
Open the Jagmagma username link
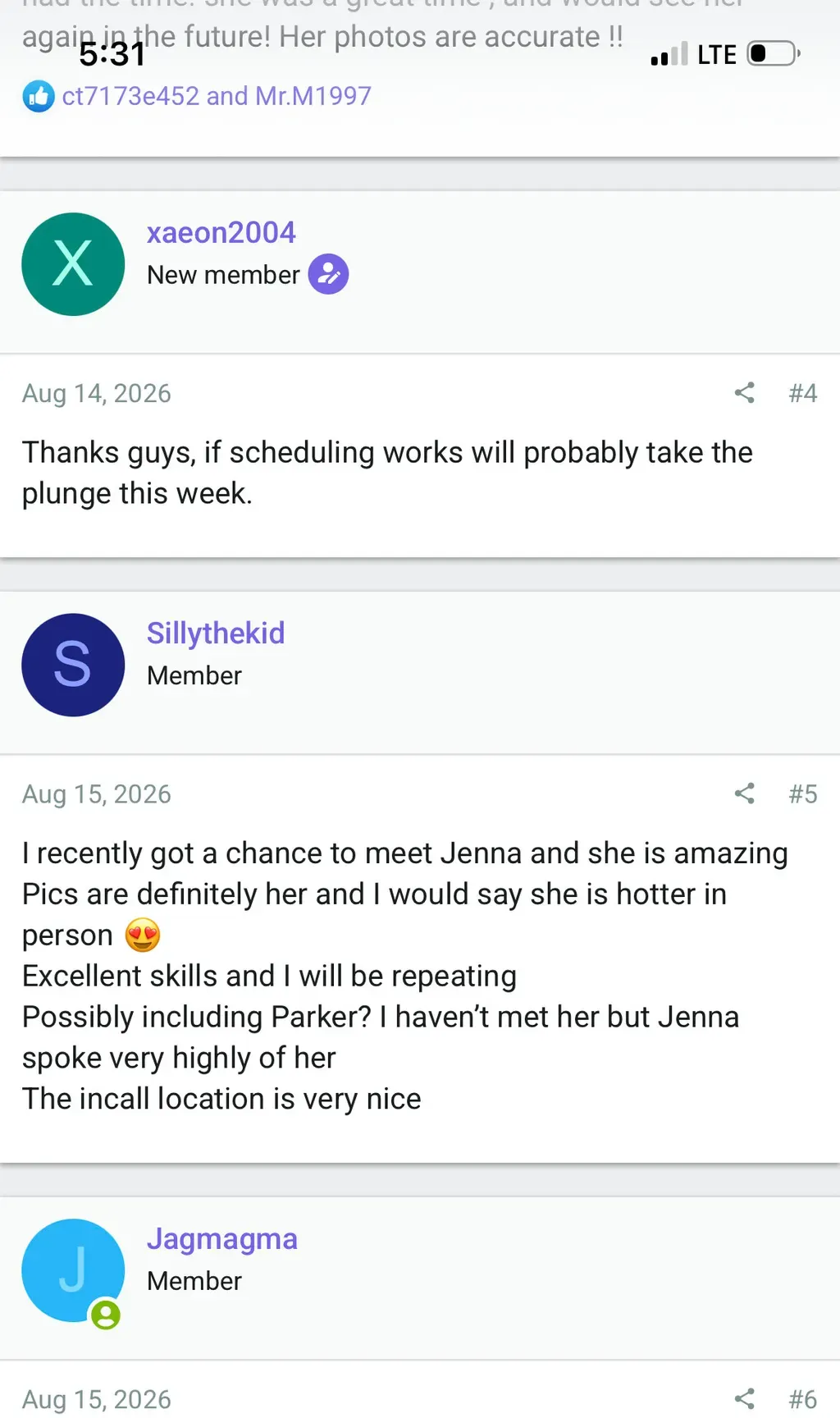[221, 1239]
